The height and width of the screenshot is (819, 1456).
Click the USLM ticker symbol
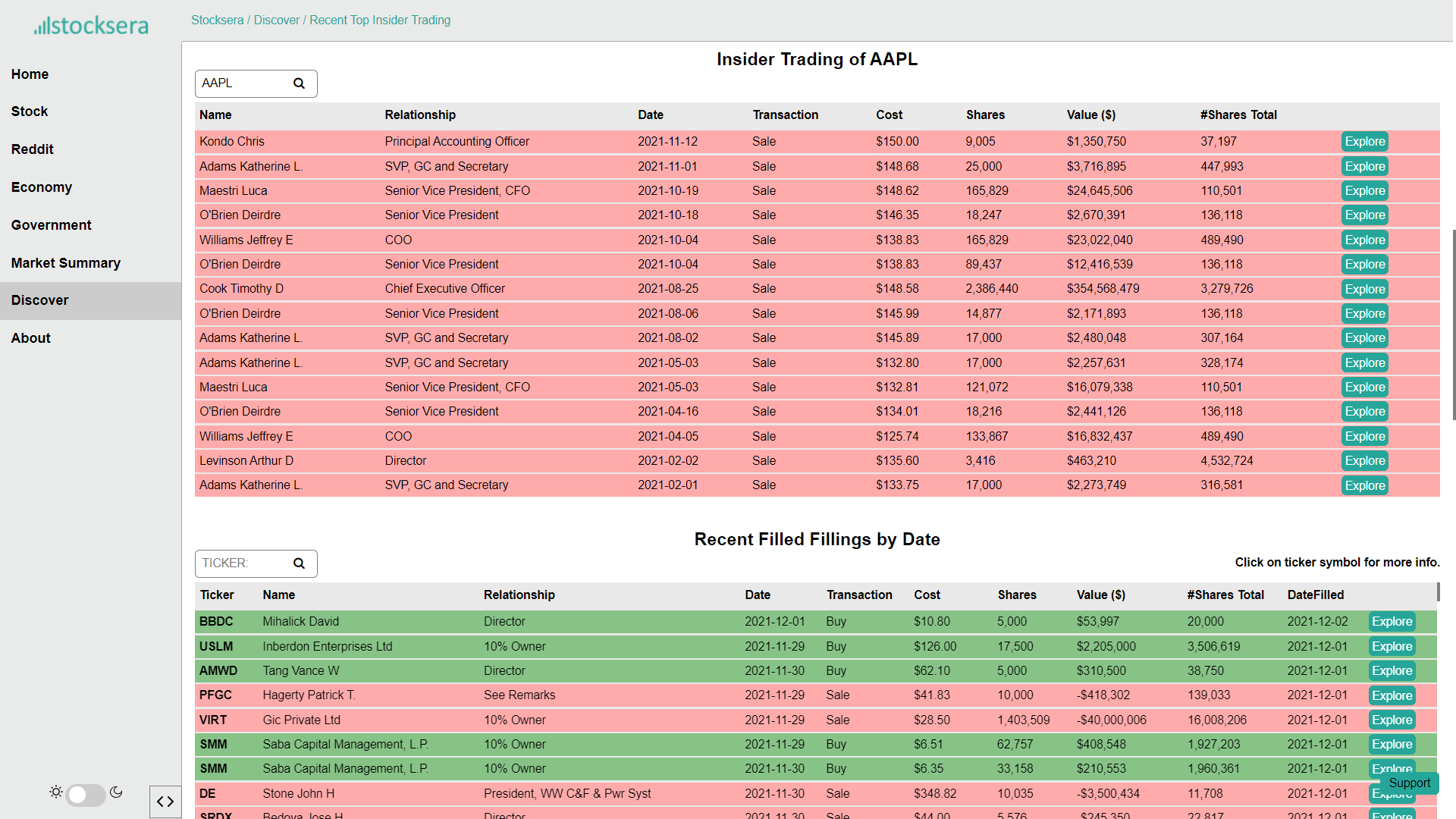(216, 647)
